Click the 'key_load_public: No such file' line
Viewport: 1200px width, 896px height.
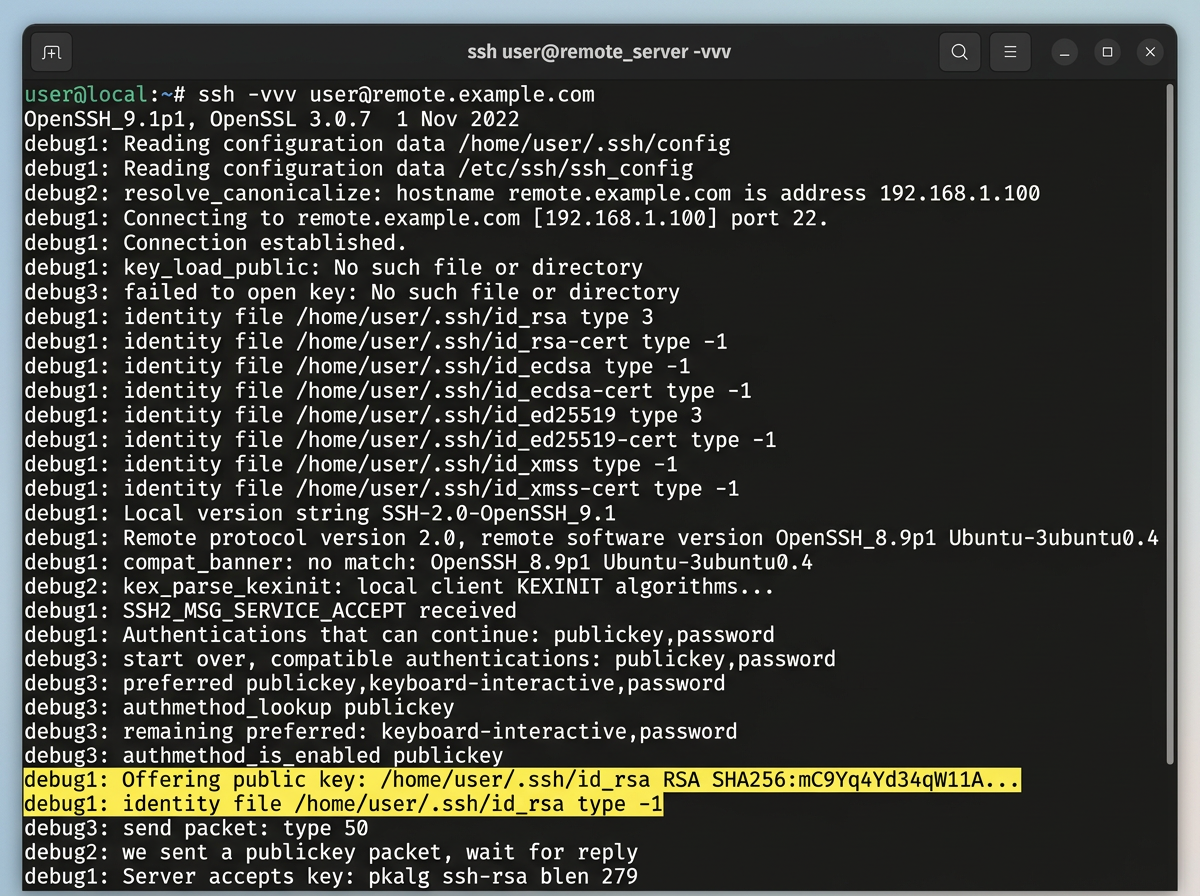click(x=334, y=267)
